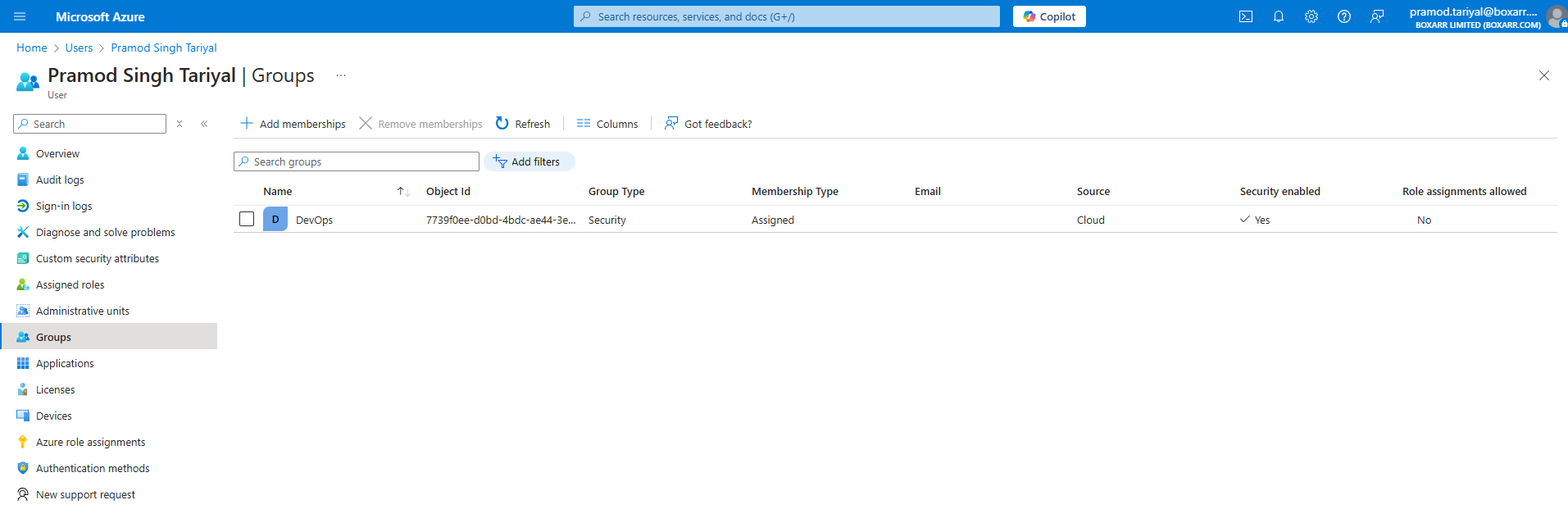Screen dimensions: 1568x509
Task: Click the Source column header
Action: click(1093, 191)
